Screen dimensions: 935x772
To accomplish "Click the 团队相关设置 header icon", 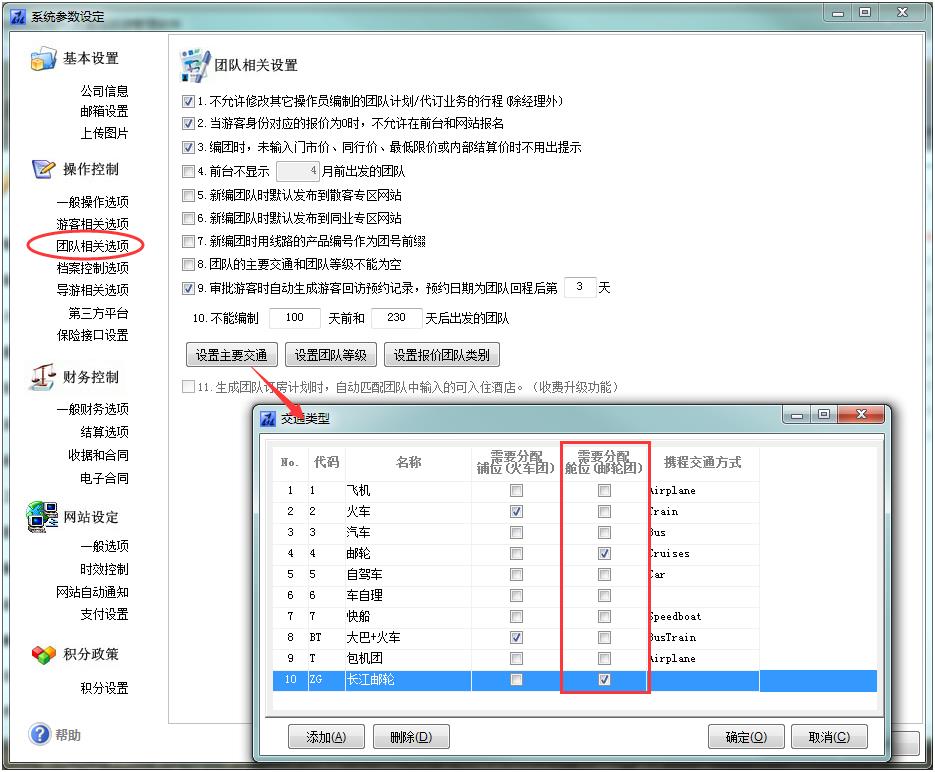I will click(194, 65).
